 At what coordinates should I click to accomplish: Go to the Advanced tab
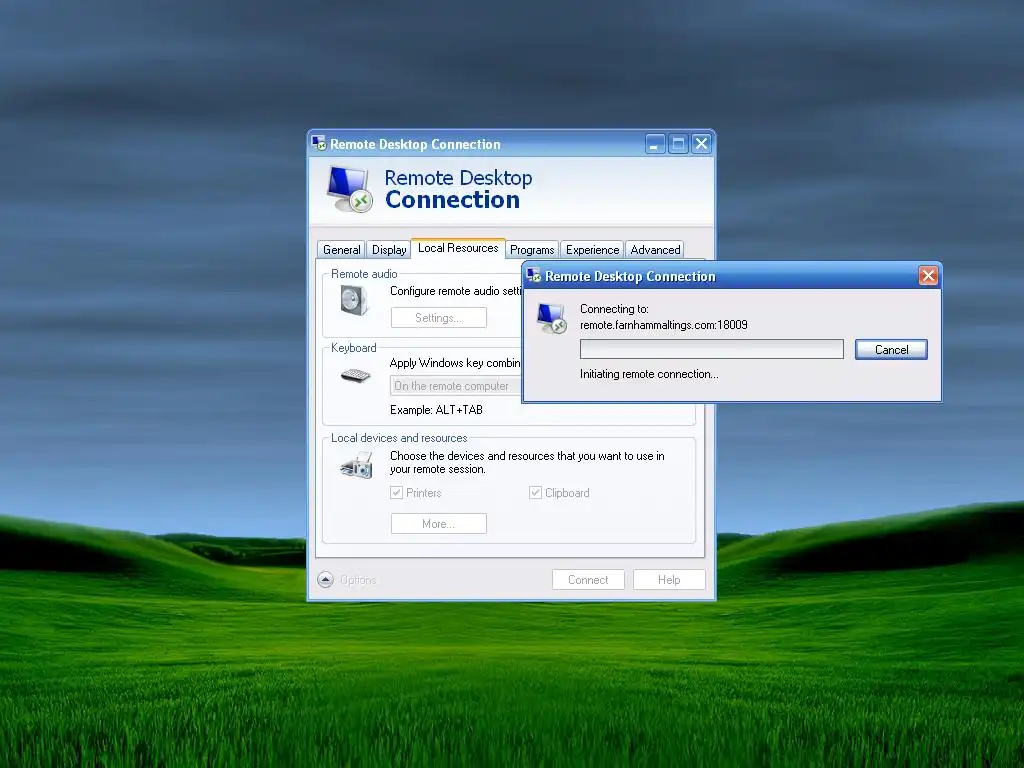[x=655, y=249]
